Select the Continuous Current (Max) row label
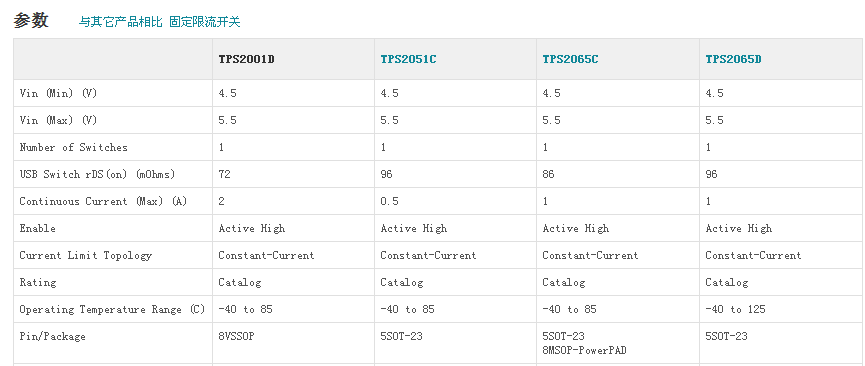 click(103, 201)
